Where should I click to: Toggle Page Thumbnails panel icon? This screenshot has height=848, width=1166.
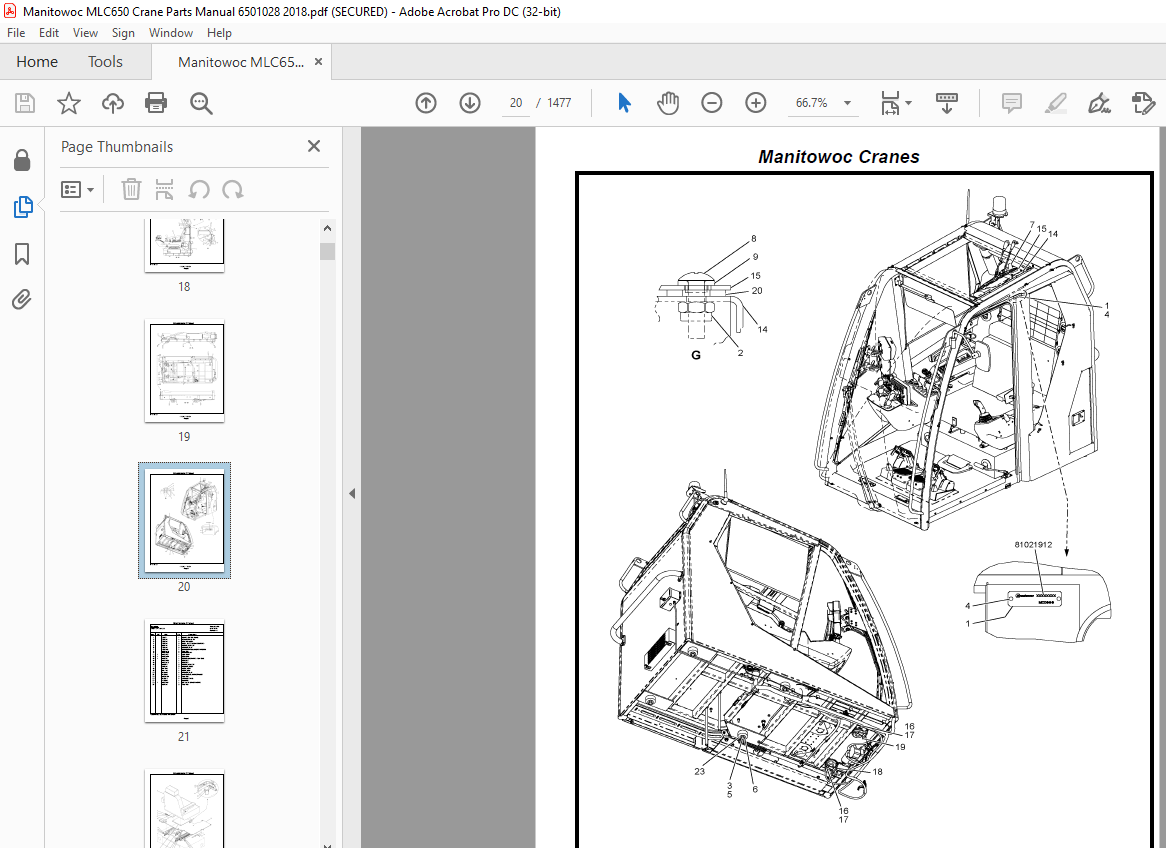pos(23,207)
